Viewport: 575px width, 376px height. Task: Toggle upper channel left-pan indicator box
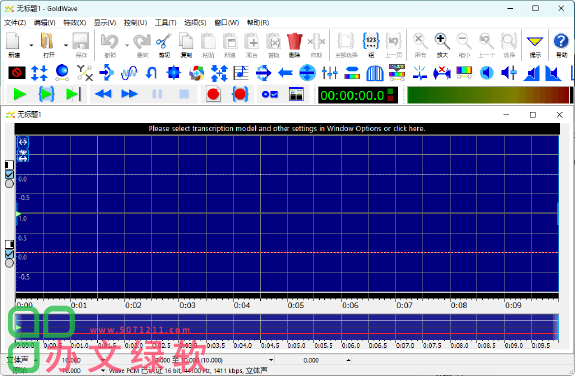(10, 165)
